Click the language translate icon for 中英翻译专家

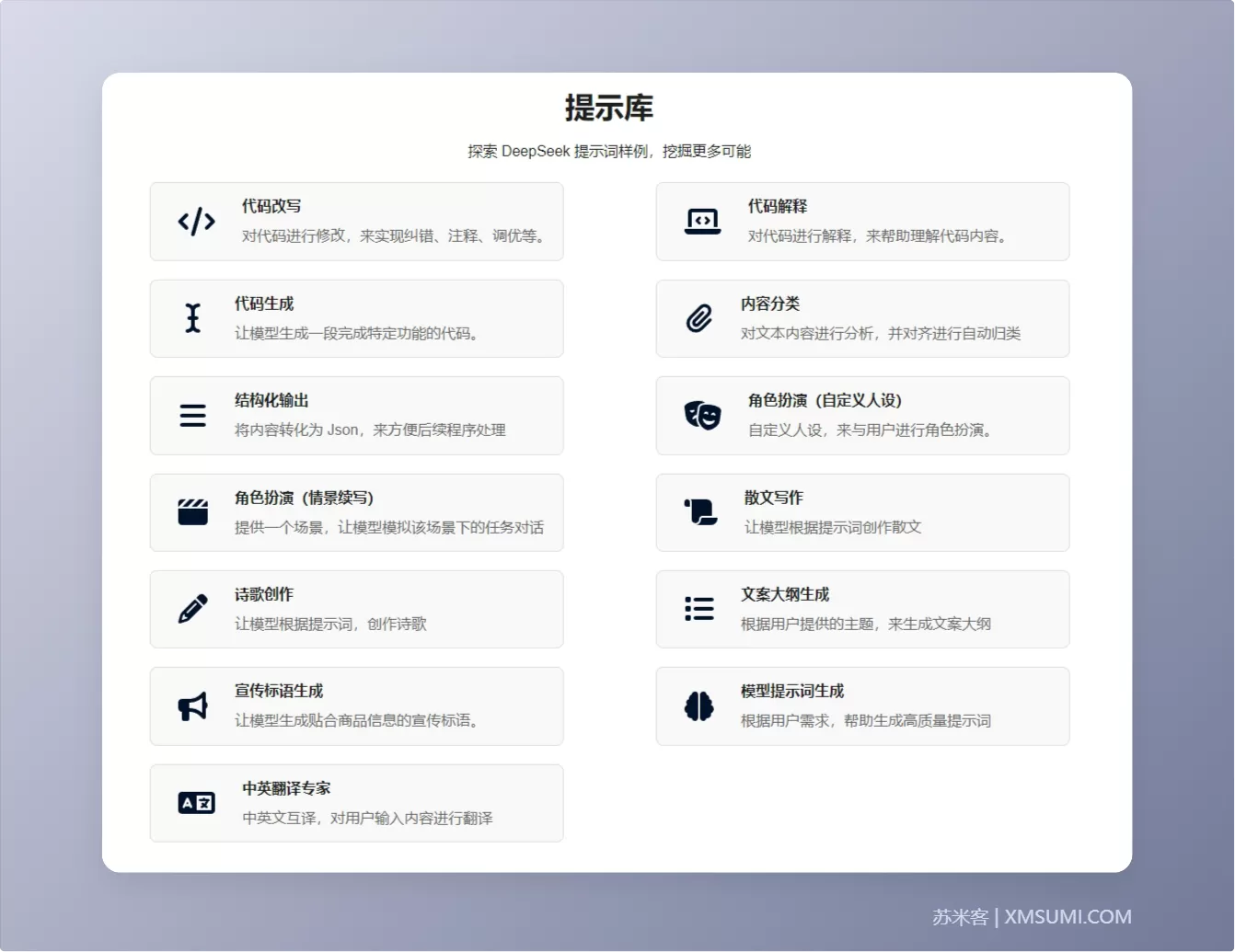point(196,803)
